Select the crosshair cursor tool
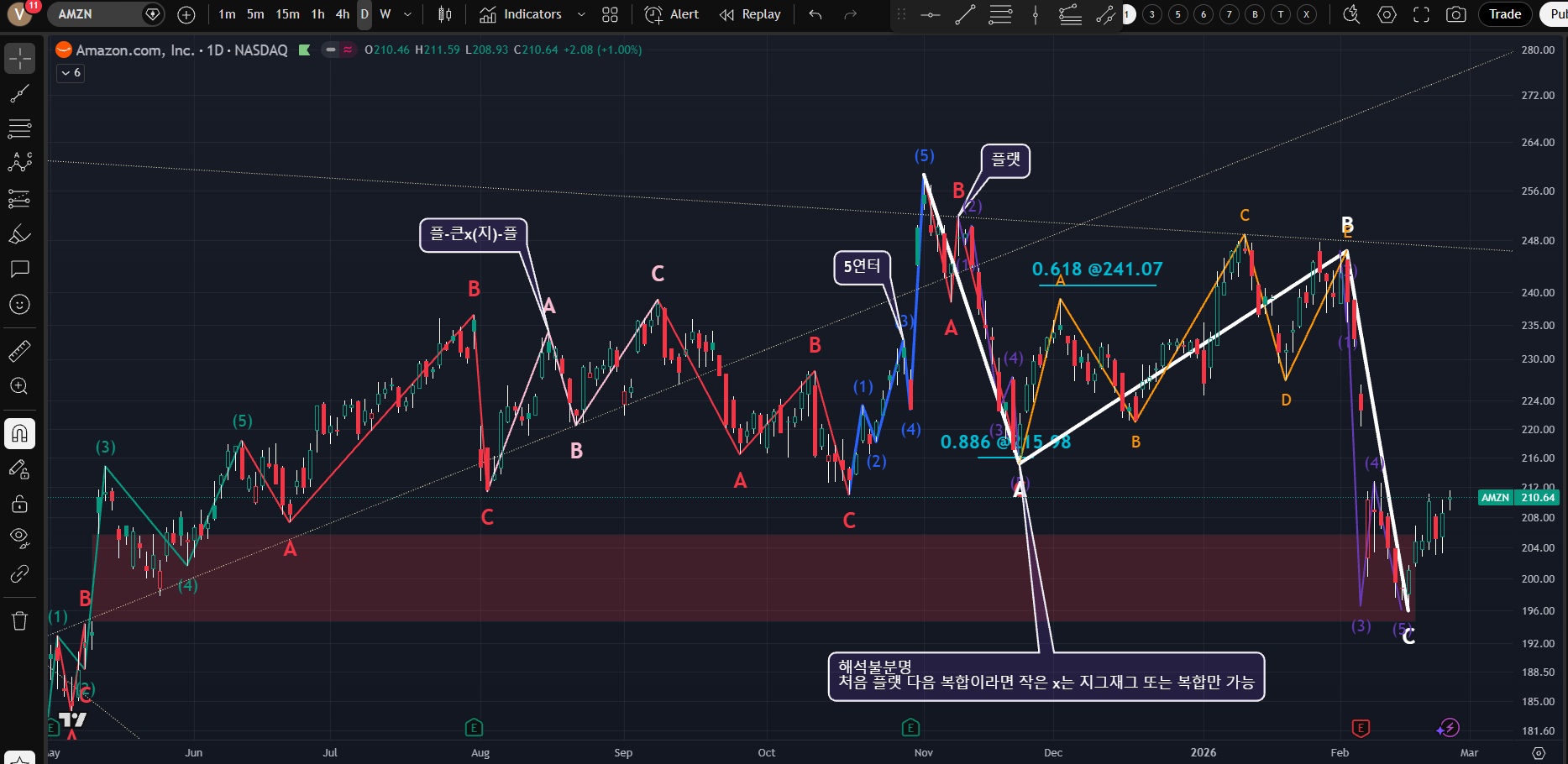Viewport: 1568px width, 764px height. [19, 59]
